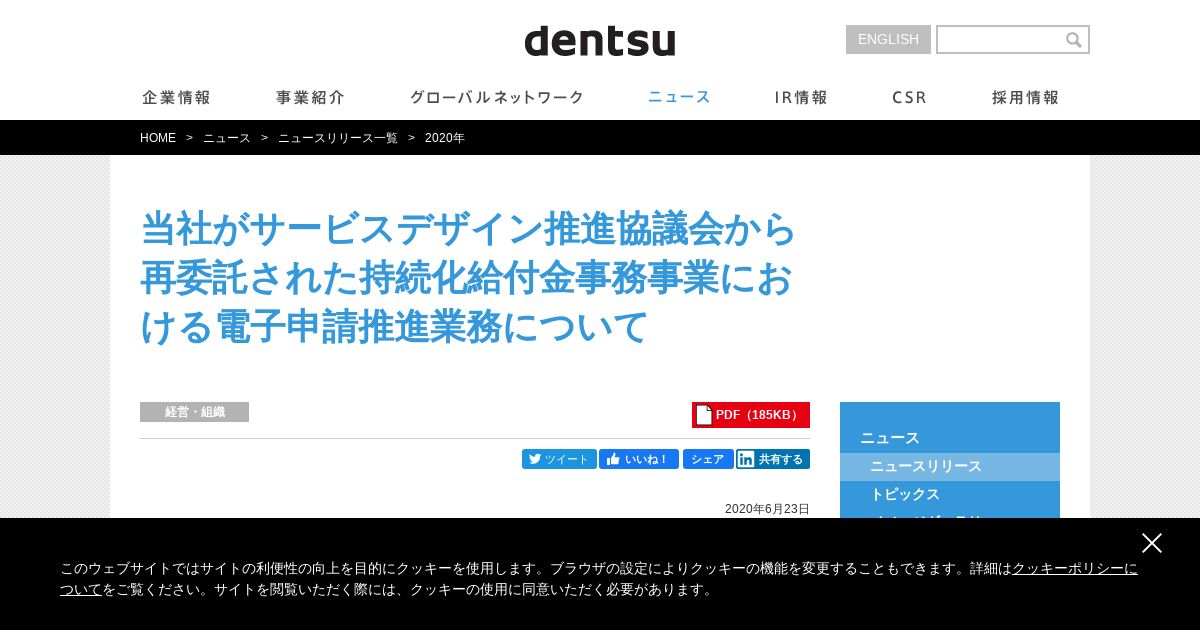Open the 採用情報 menu
The image size is (1200, 630).
pyautogui.click(x=1026, y=97)
